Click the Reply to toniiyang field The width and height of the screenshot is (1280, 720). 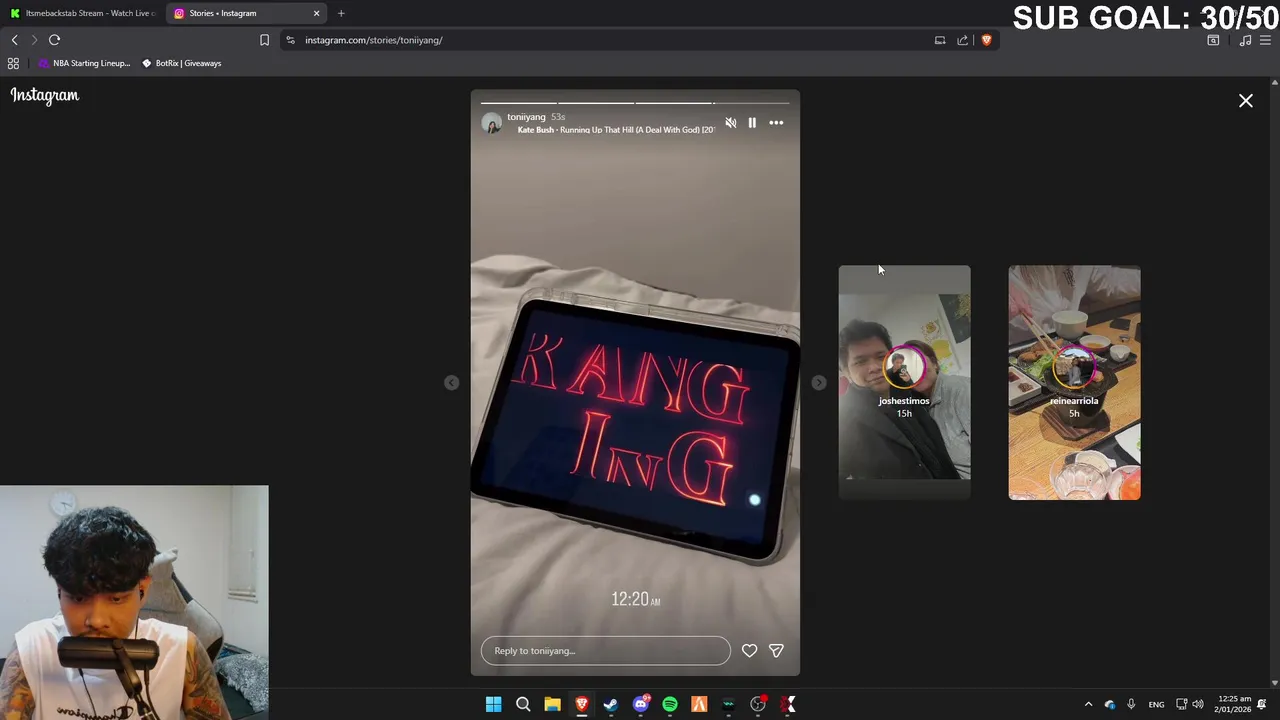606,651
